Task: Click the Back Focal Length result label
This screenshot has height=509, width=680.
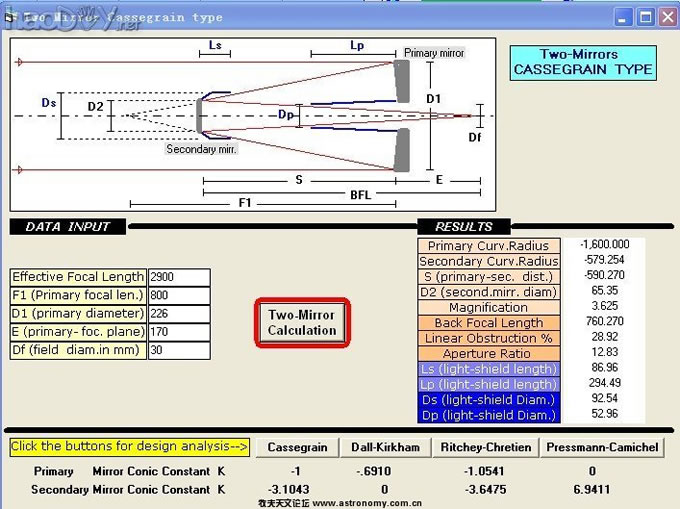Action: click(488, 323)
